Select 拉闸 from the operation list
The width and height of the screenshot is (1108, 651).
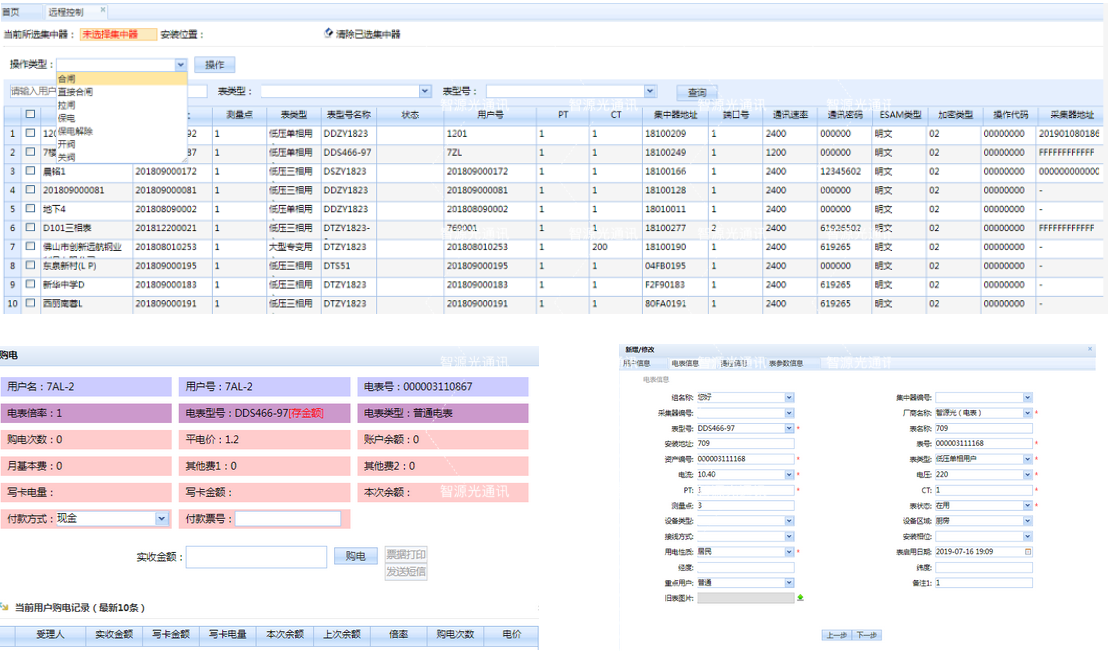[x=122, y=105]
